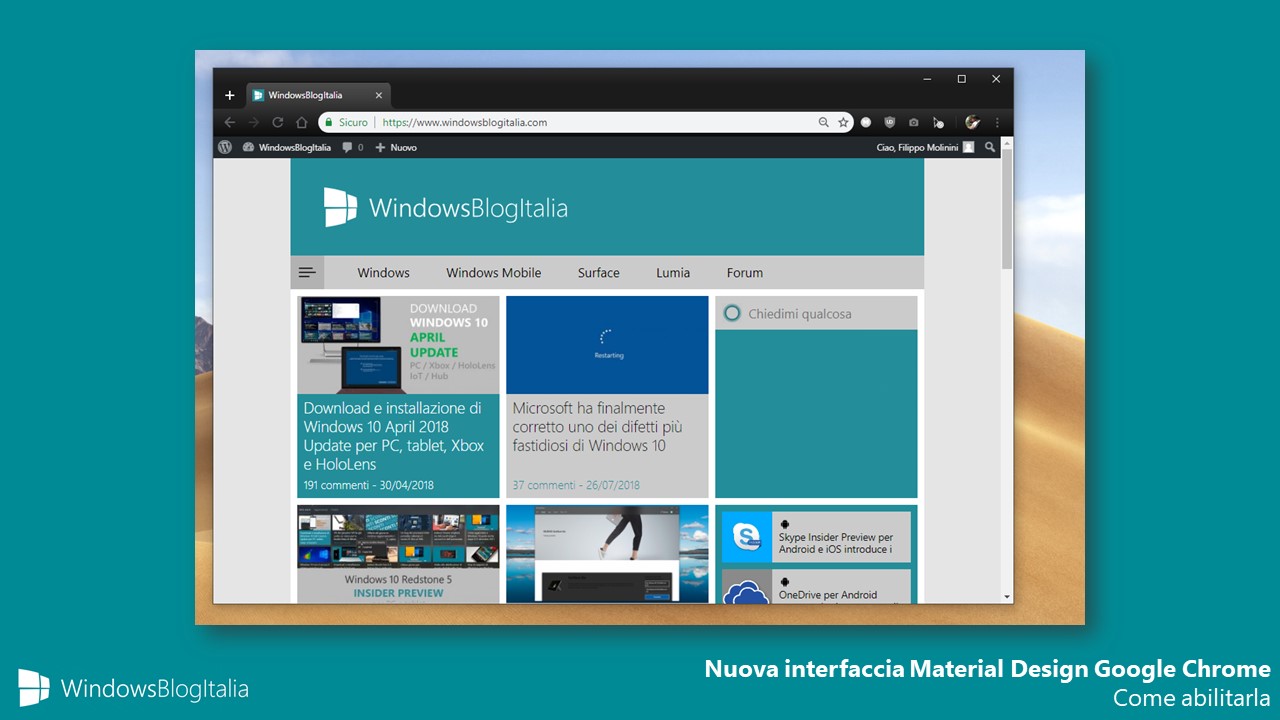Click the WordPress logo in admin bar
This screenshot has height=720, width=1280.
tap(225, 147)
